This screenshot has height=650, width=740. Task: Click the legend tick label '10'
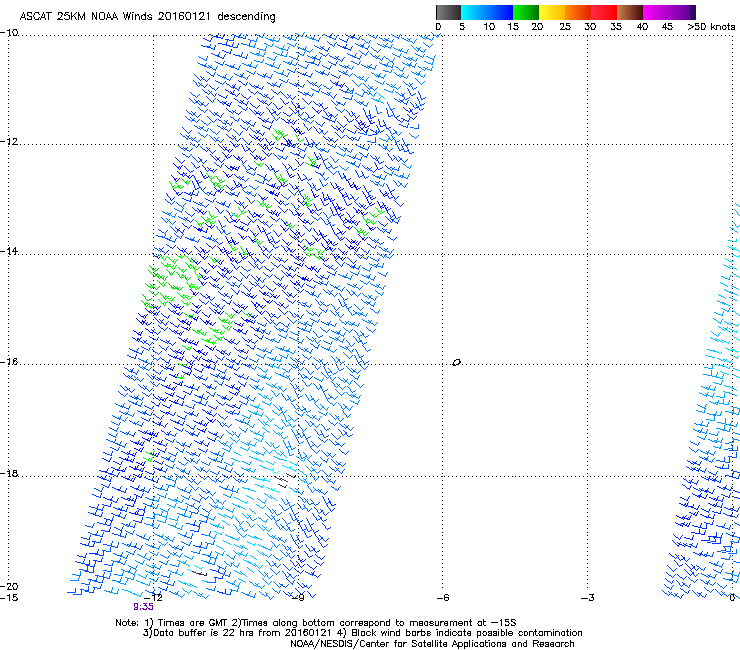click(489, 27)
